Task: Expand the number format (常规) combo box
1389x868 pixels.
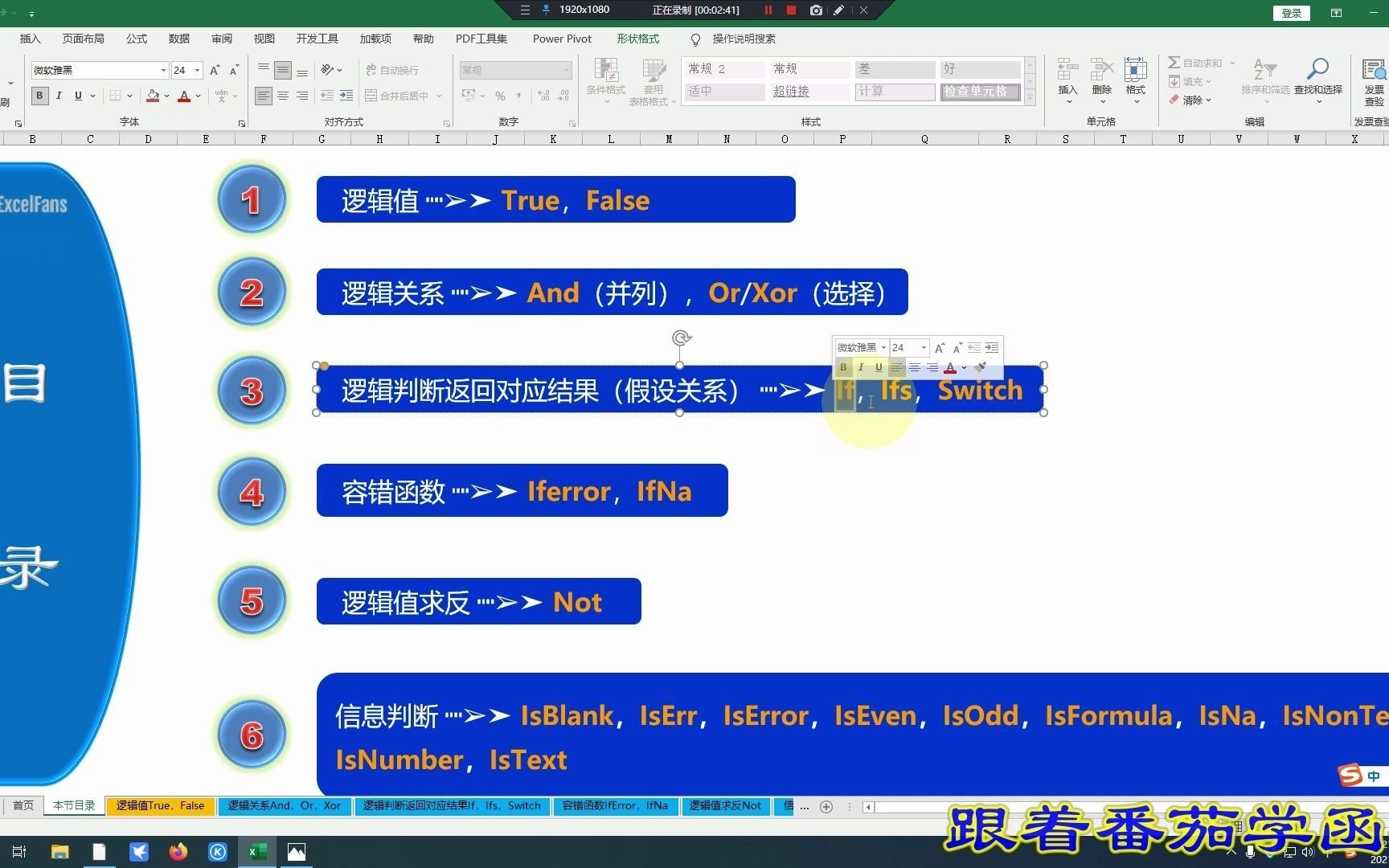Action: tap(566, 71)
